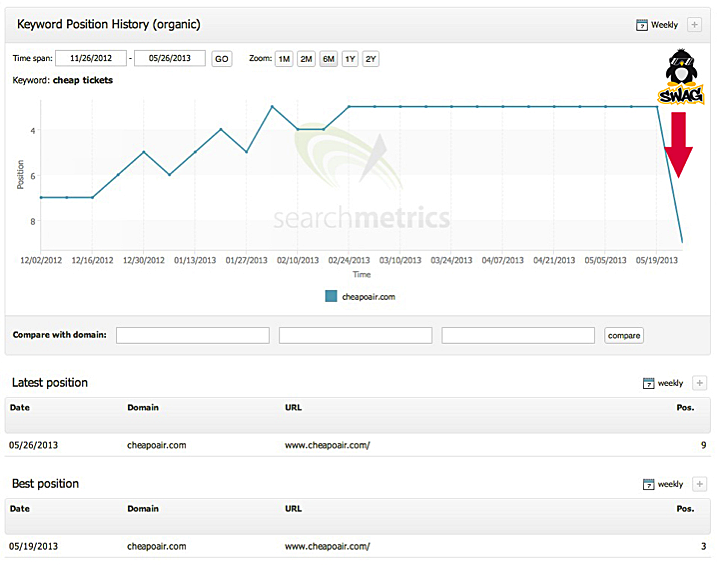Image resolution: width=718 pixels, height=566 pixels.
Task: Toggle the cheapoair.com legend color swatch
Action: (331, 296)
